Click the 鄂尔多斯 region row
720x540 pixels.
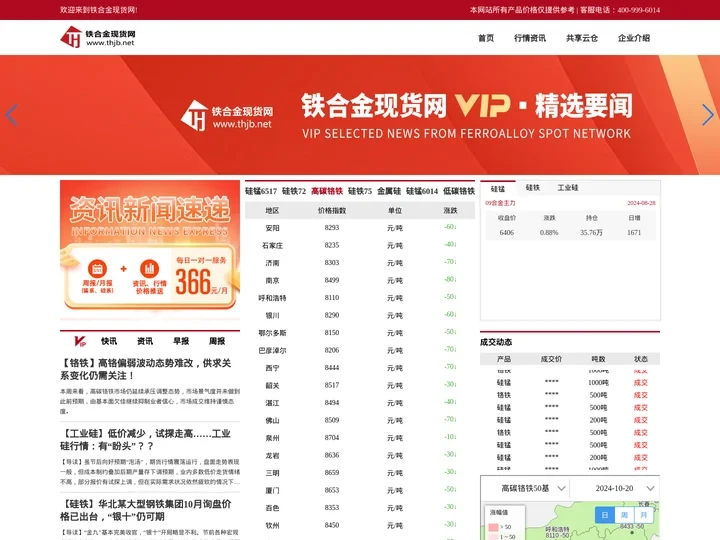tap(360, 333)
